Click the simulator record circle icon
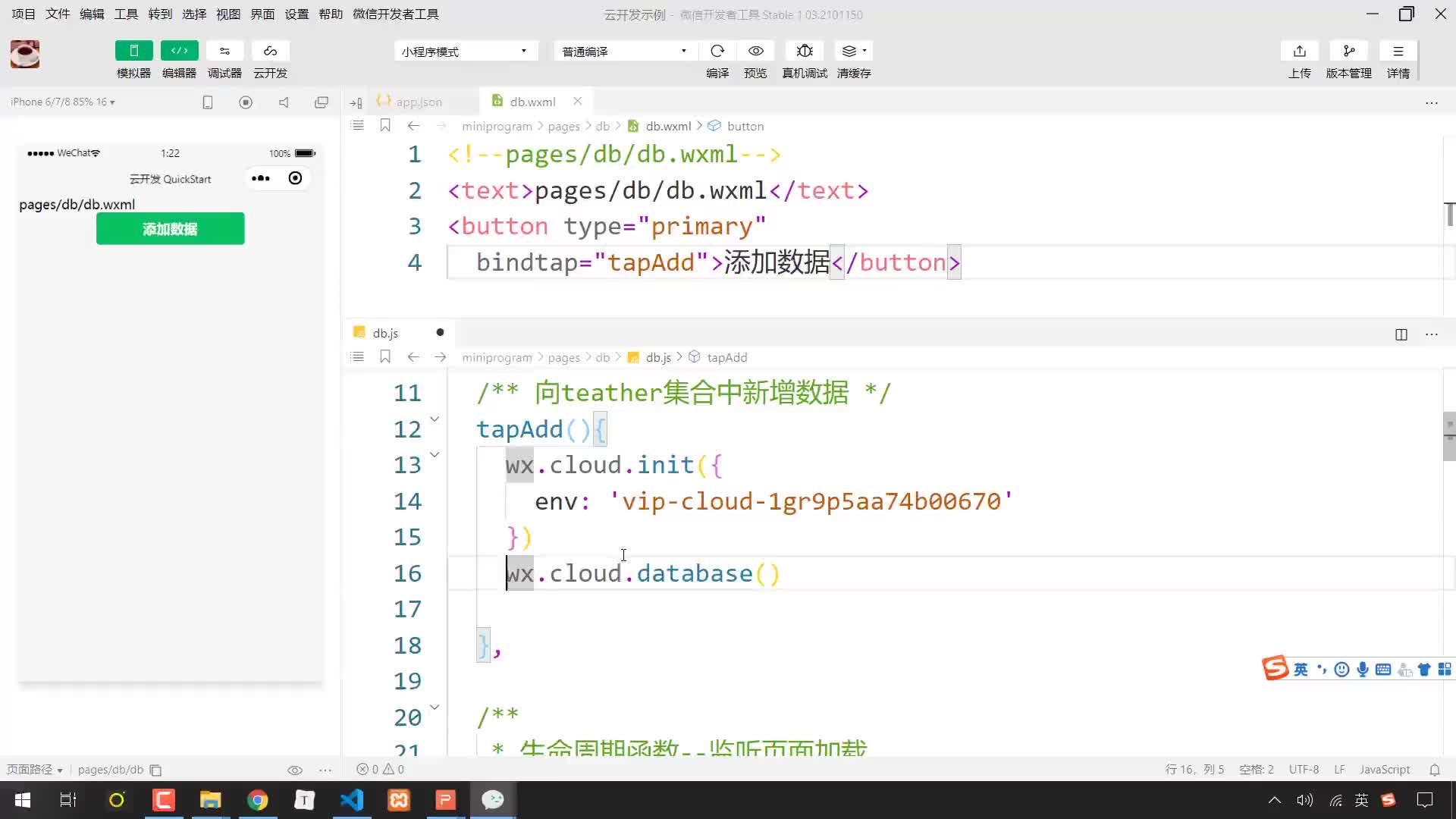The width and height of the screenshot is (1456, 819). 246,102
